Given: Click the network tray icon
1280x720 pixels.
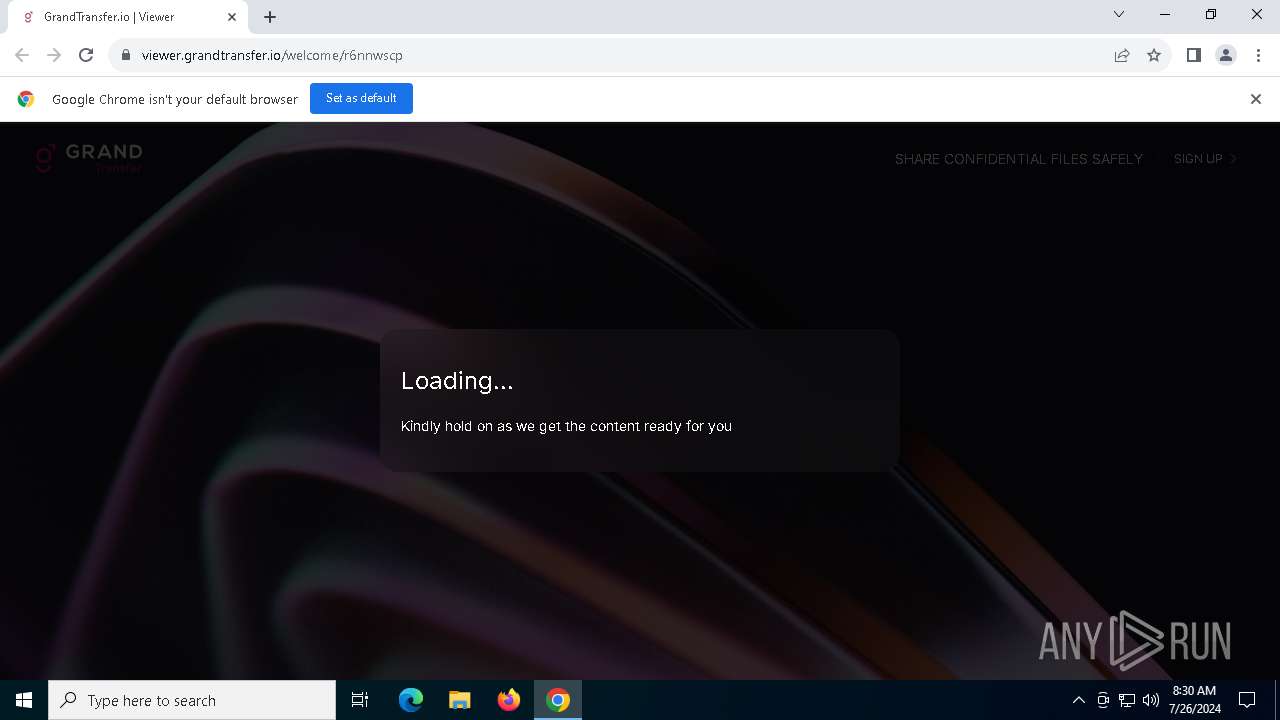Looking at the screenshot, I should (1127, 700).
